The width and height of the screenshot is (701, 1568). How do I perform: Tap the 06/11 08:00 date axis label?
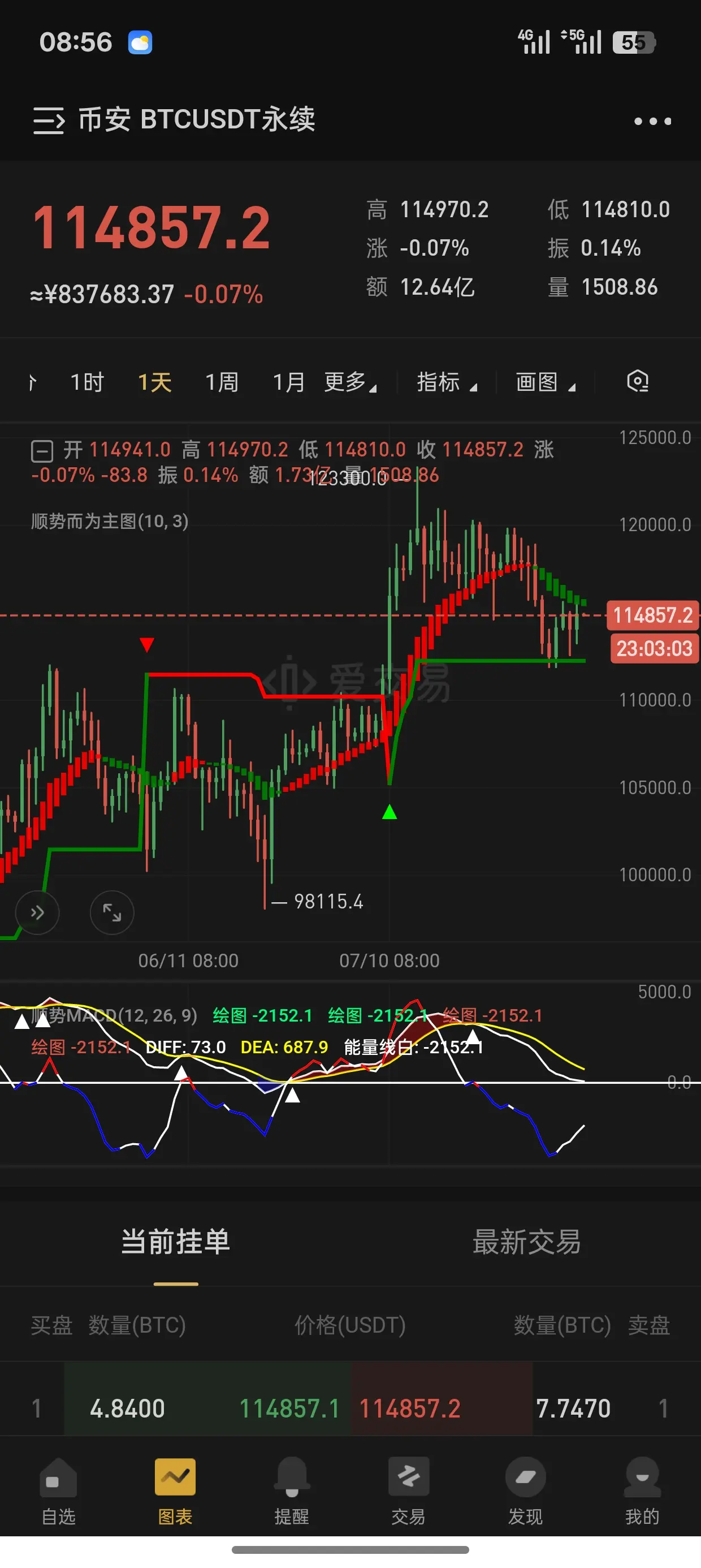[188, 960]
